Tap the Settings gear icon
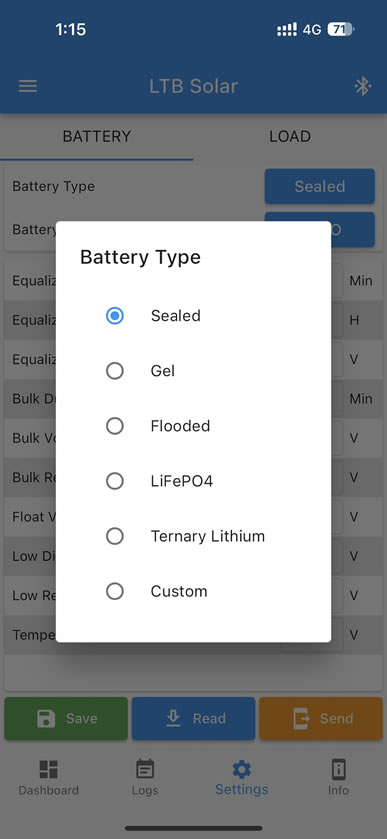387x839 pixels. point(241,769)
